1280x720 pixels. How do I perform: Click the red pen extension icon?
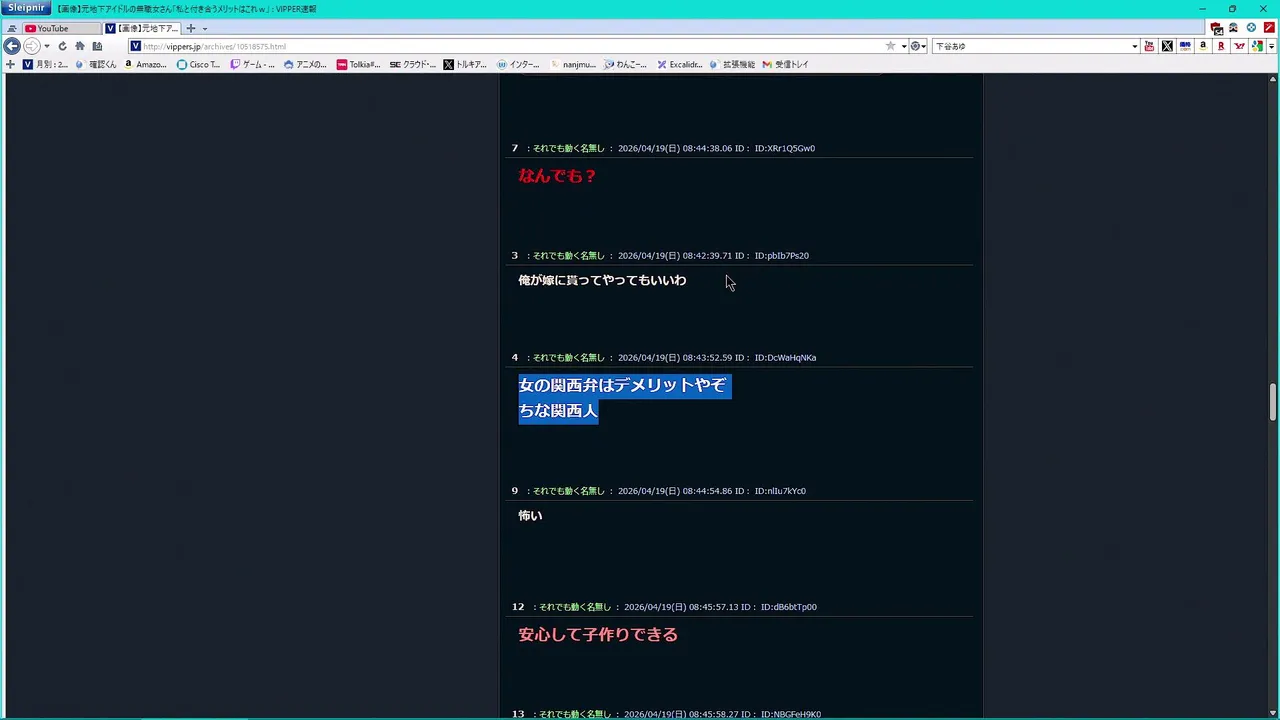[x=1269, y=28]
